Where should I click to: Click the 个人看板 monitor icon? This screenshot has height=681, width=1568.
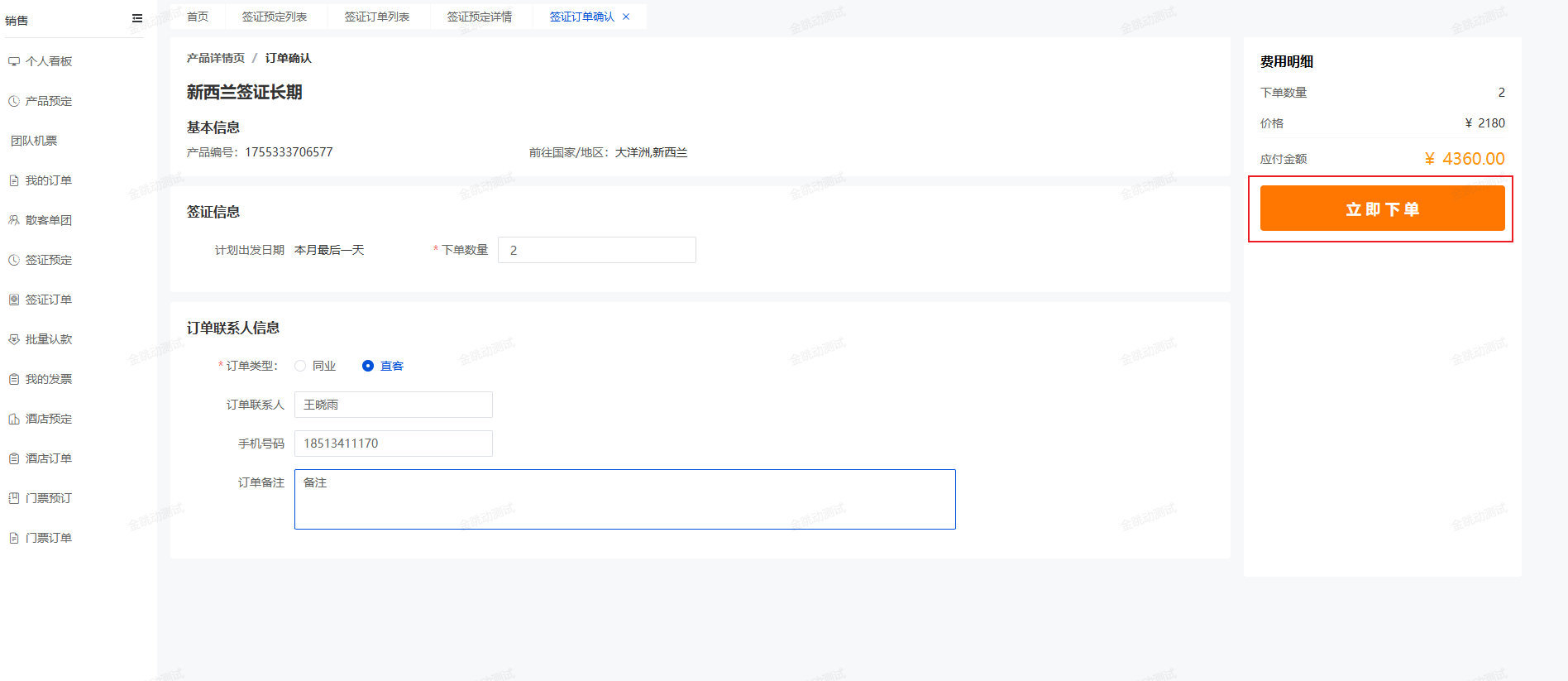pos(14,61)
